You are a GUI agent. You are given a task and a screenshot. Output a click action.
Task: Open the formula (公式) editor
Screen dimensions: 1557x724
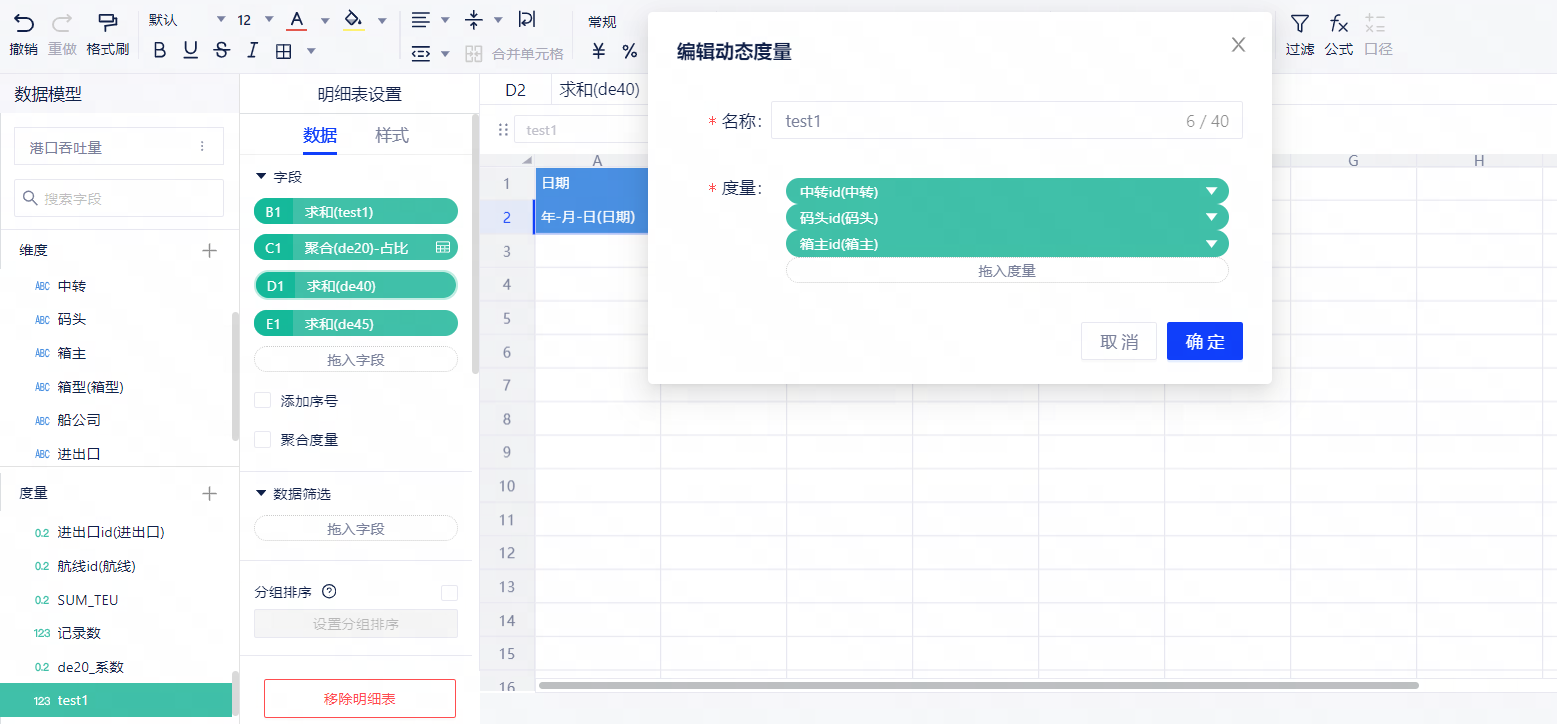tap(1338, 23)
